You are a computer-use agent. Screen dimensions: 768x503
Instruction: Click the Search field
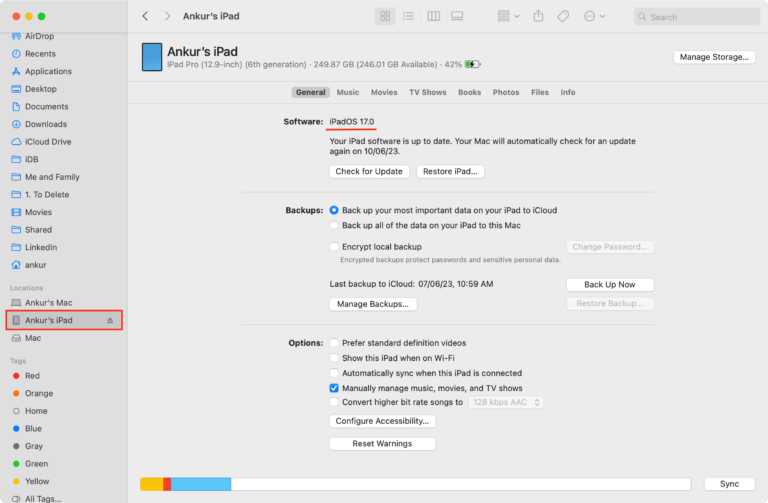[696, 17]
